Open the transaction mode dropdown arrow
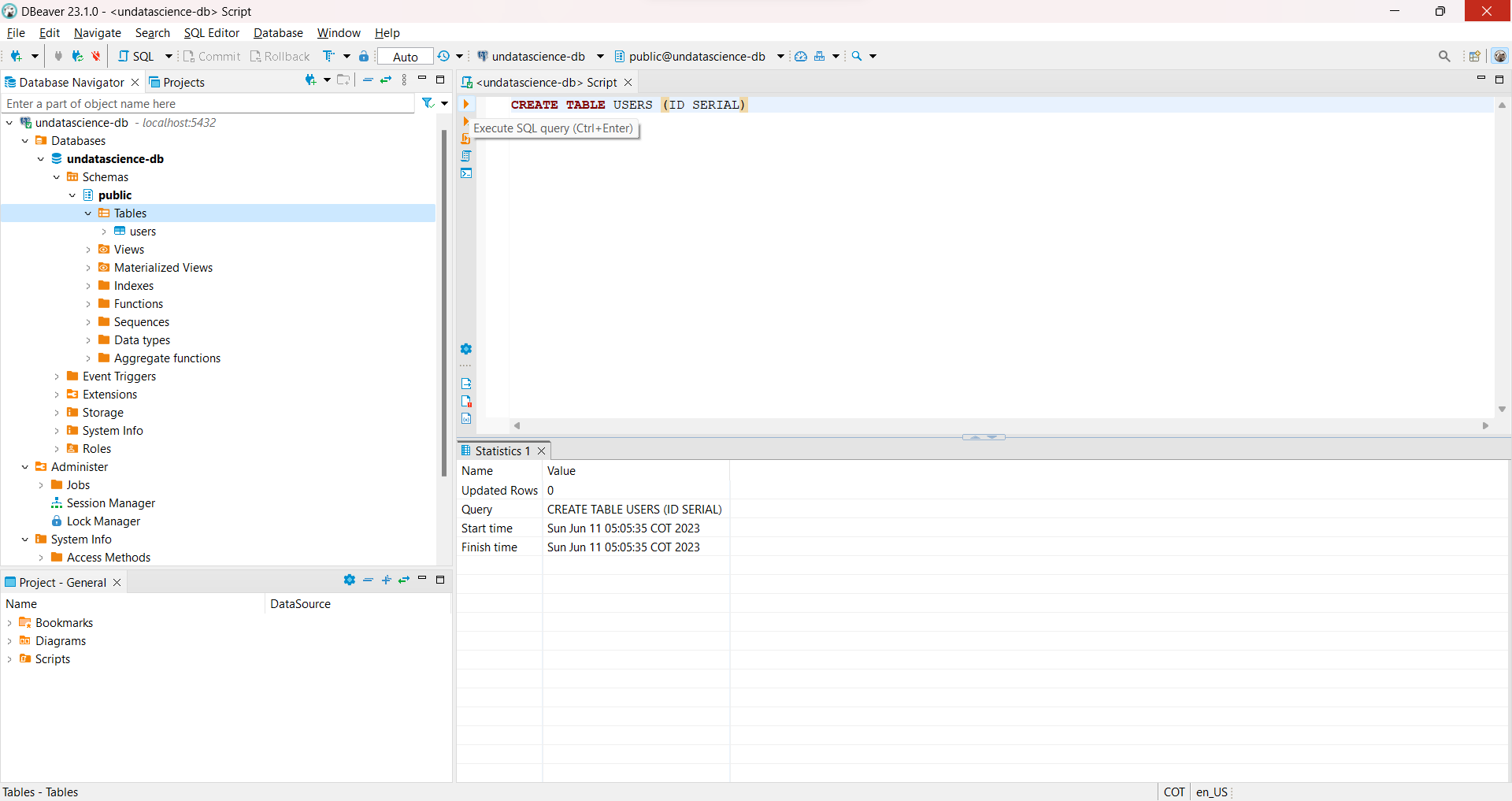Viewport: 1512px width, 801px height. [346, 56]
